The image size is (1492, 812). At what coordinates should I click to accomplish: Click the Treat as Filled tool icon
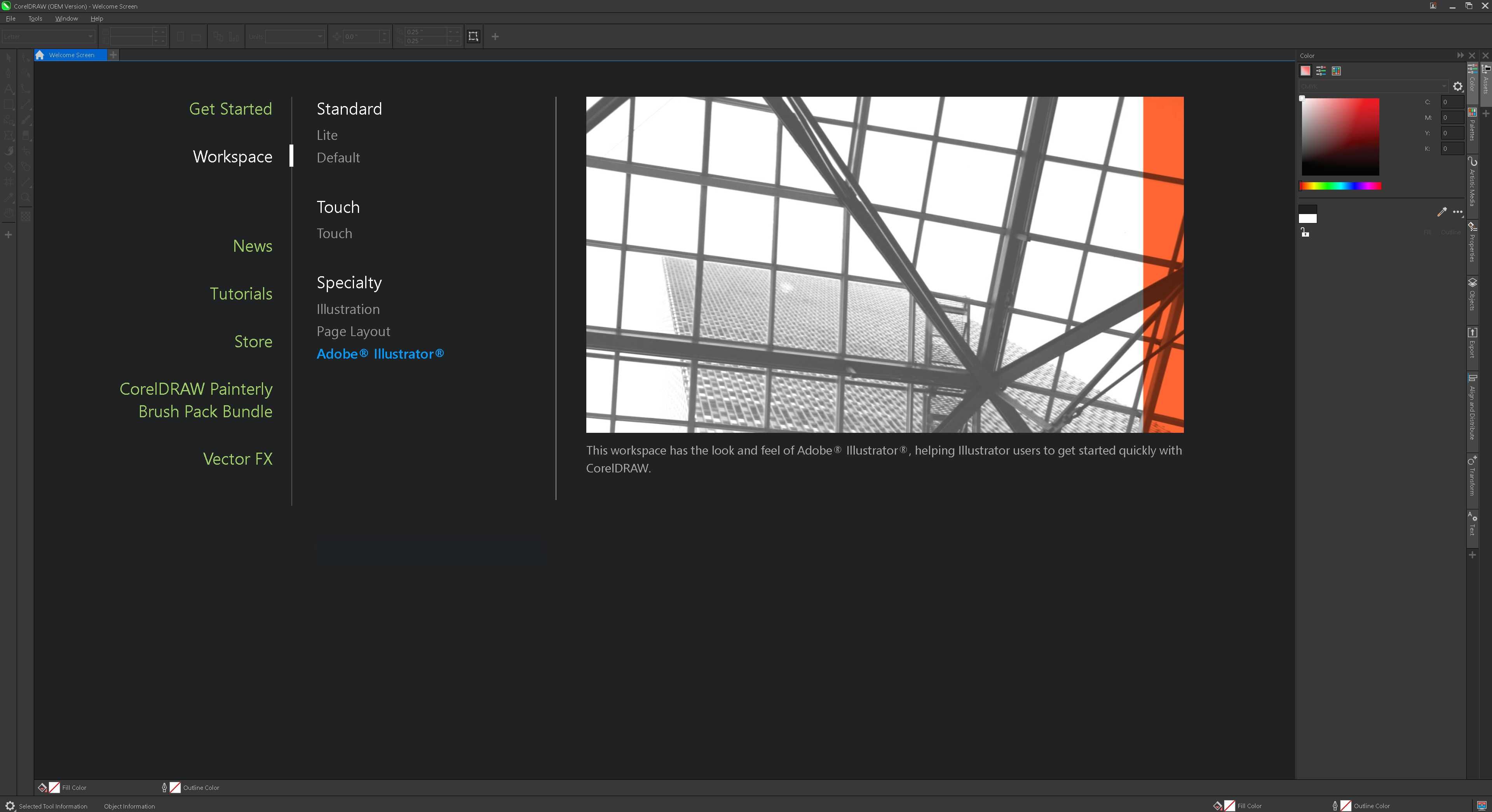pos(473,37)
